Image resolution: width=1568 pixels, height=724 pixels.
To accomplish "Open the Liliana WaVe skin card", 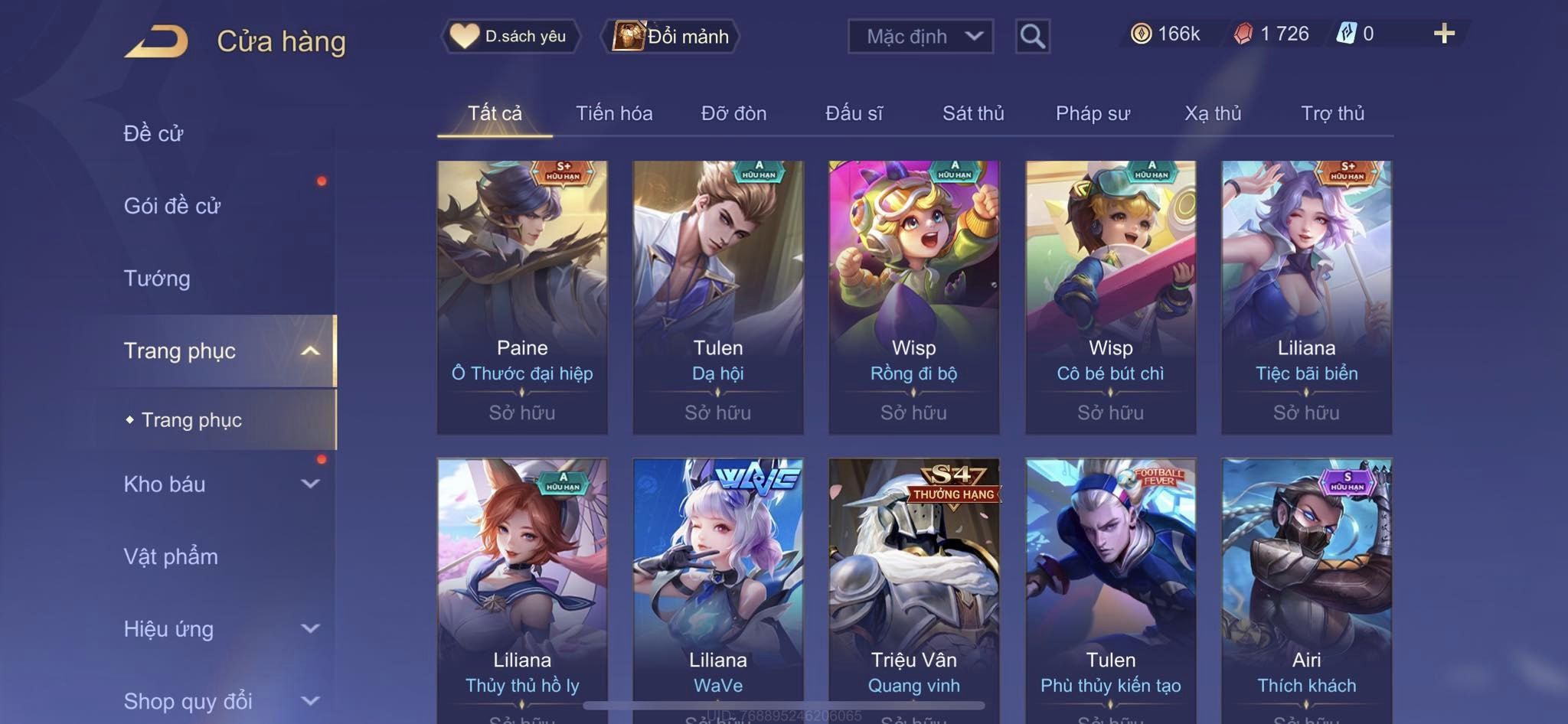I will point(718,591).
